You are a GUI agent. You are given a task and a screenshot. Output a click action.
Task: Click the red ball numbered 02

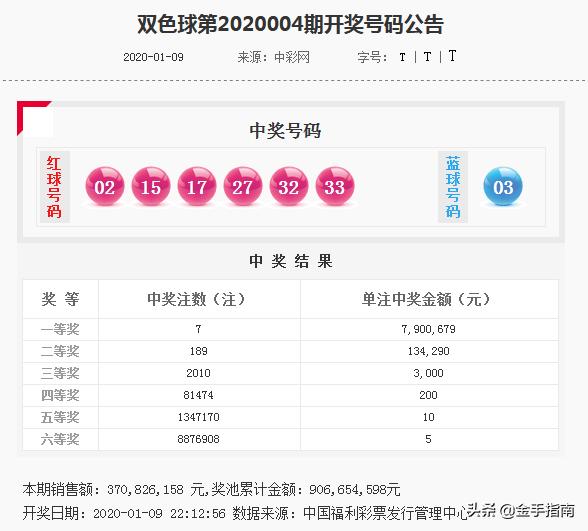click(x=105, y=186)
